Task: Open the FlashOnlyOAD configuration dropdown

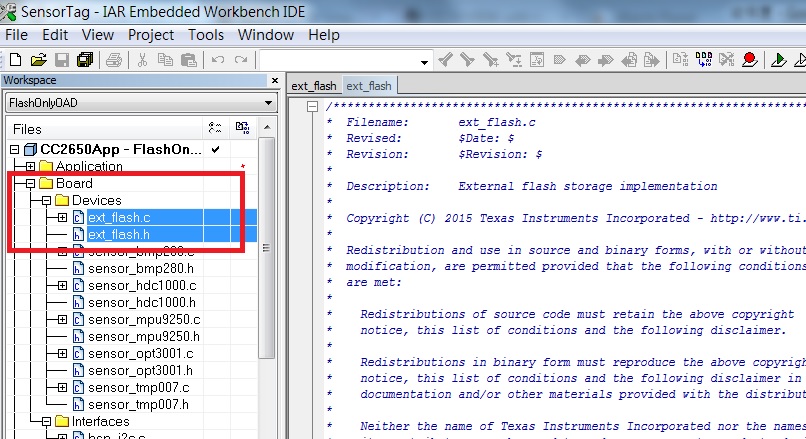Action: tap(268, 103)
